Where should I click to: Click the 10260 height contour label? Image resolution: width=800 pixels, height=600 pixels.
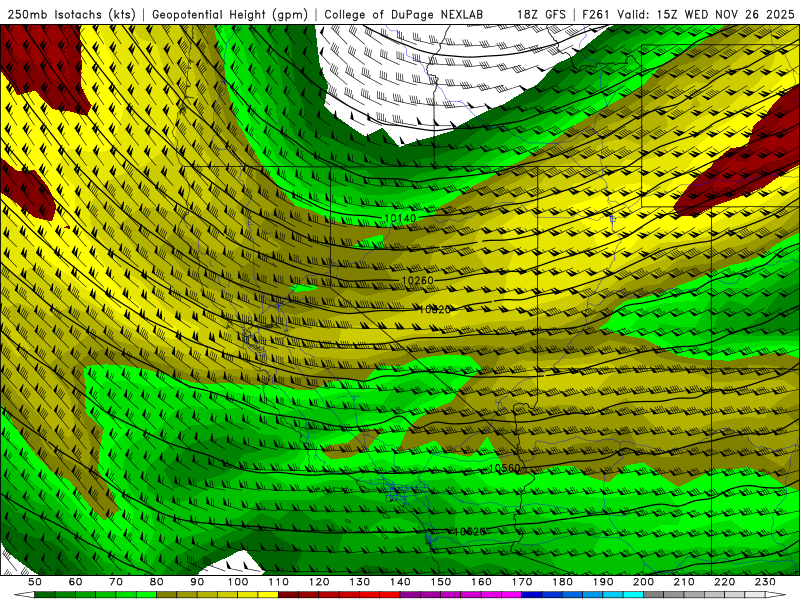tap(417, 281)
